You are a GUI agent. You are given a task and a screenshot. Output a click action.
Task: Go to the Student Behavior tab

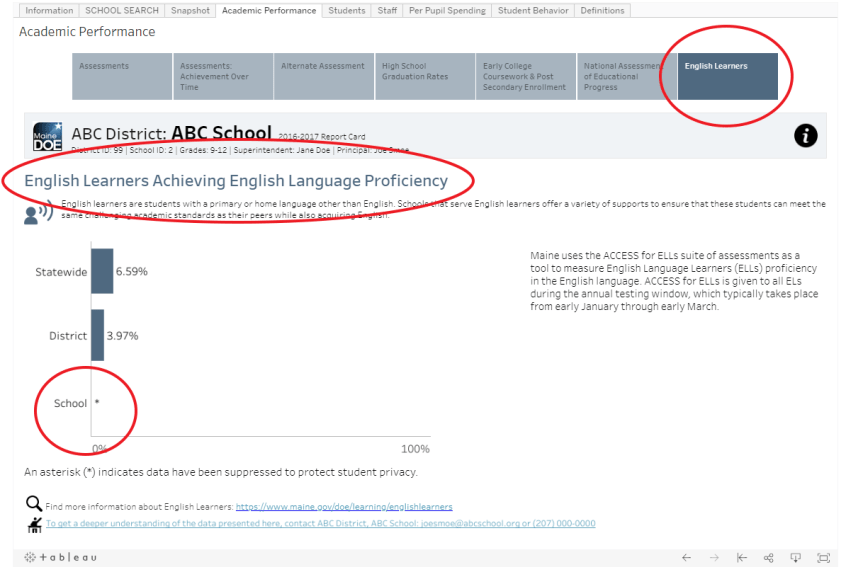point(533,11)
